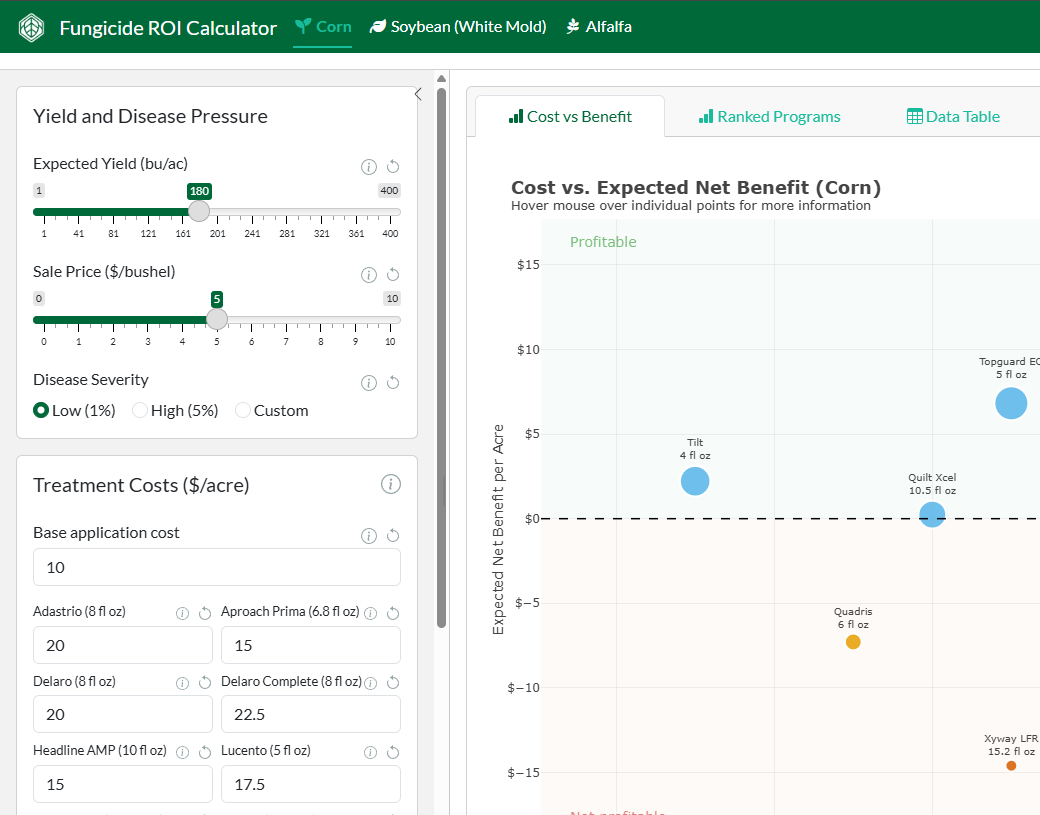The image size is (1040, 815).
Task: Click the Delaro Complete cost field
Action: point(310,714)
